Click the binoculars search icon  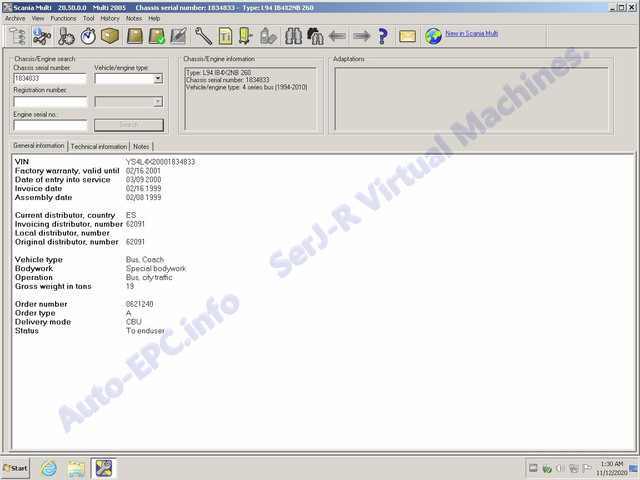tap(293, 36)
